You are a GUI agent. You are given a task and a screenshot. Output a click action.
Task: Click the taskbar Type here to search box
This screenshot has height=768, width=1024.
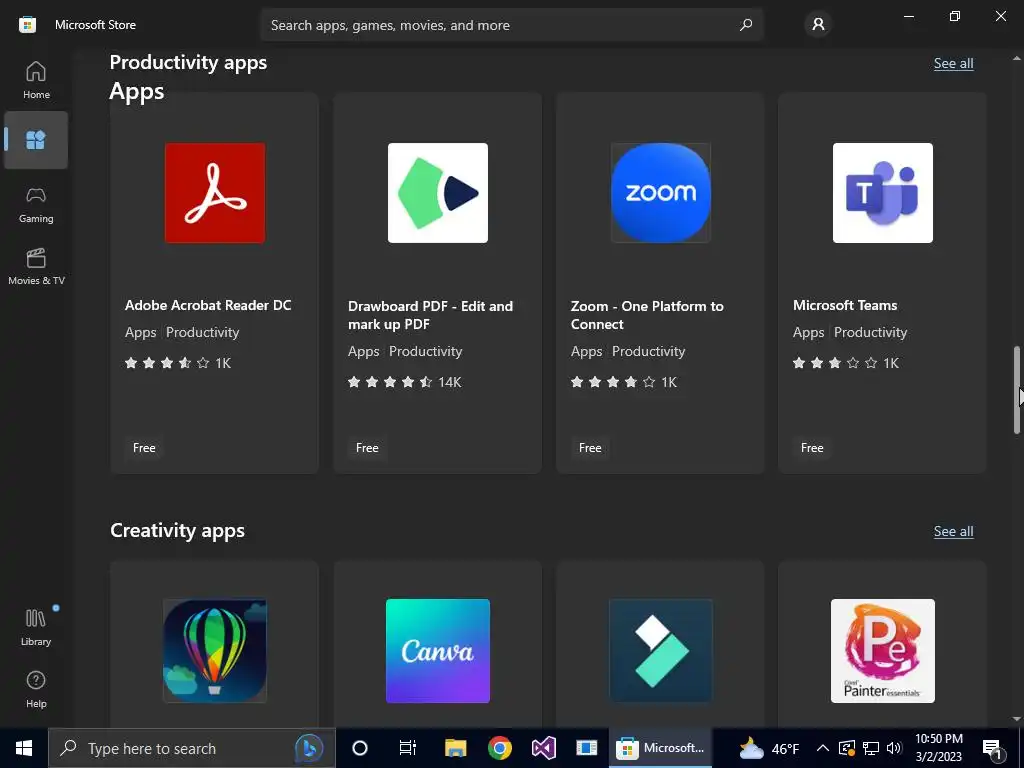tap(192, 748)
